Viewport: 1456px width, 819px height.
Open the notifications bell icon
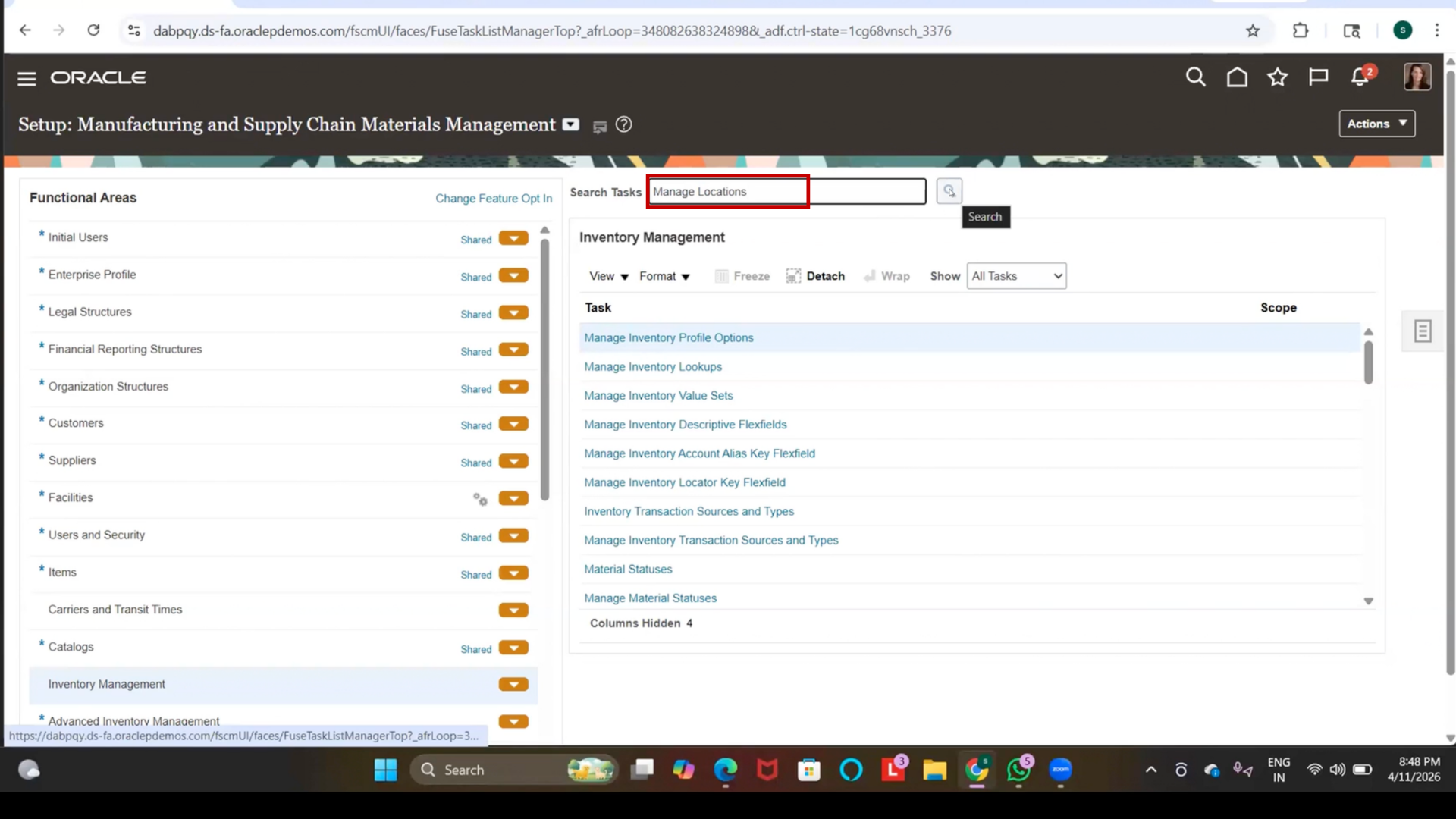[1360, 77]
